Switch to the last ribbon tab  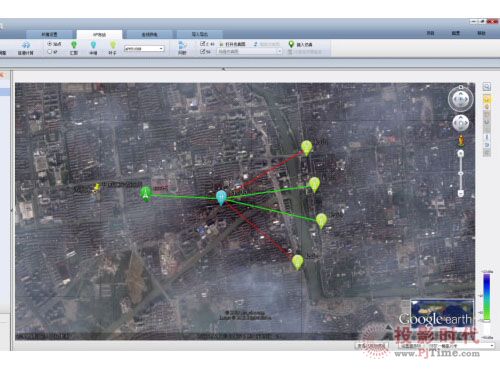coord(200,34)
